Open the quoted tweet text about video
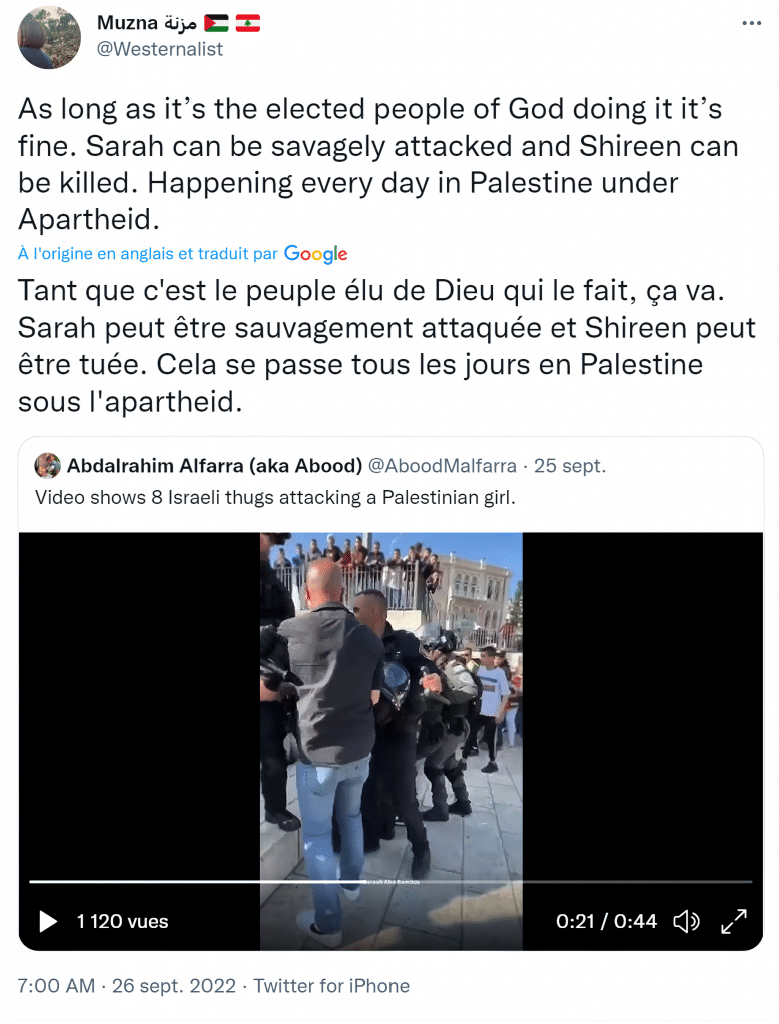 [275, 498]
